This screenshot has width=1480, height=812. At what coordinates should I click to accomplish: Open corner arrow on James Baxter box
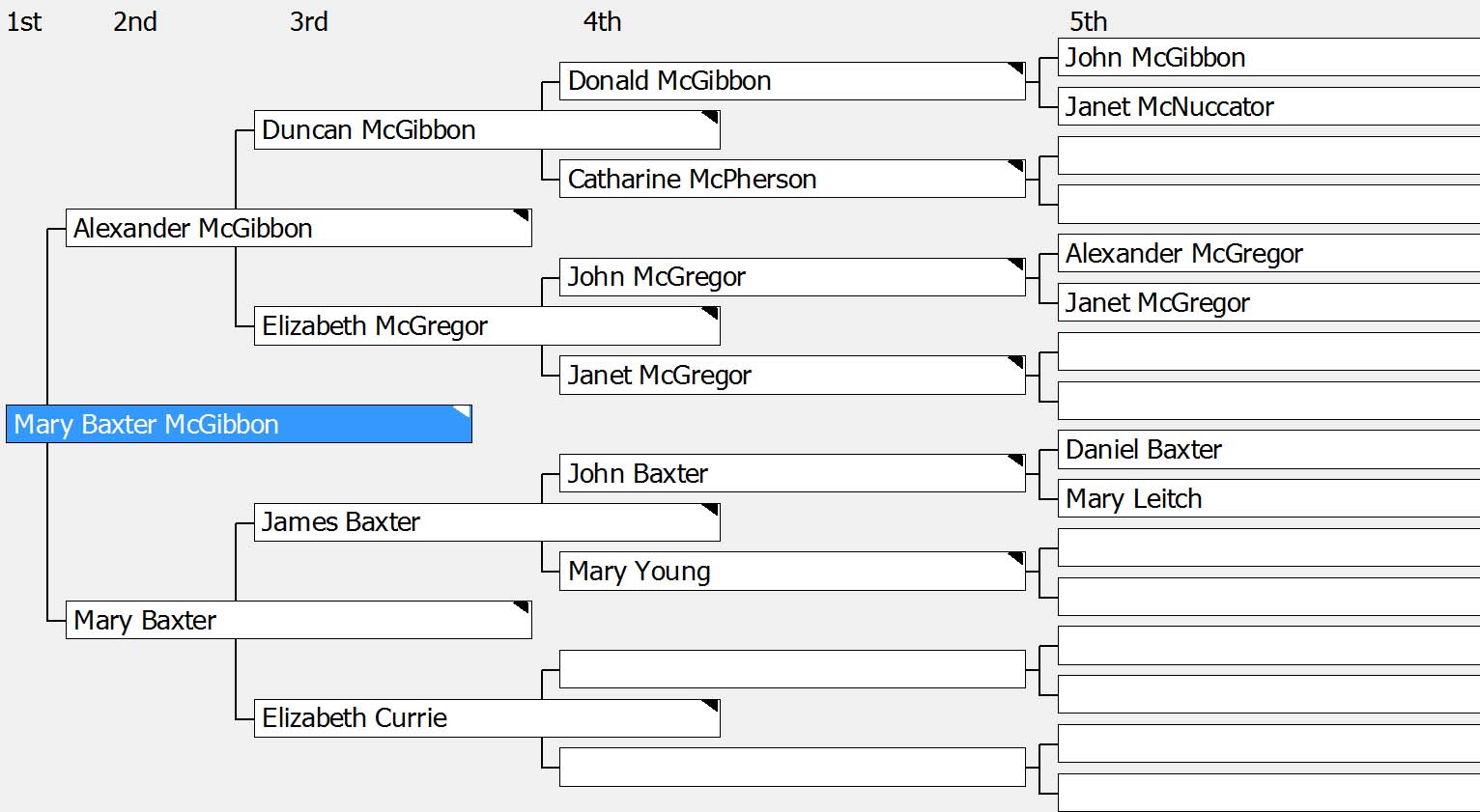click(711, 510)
